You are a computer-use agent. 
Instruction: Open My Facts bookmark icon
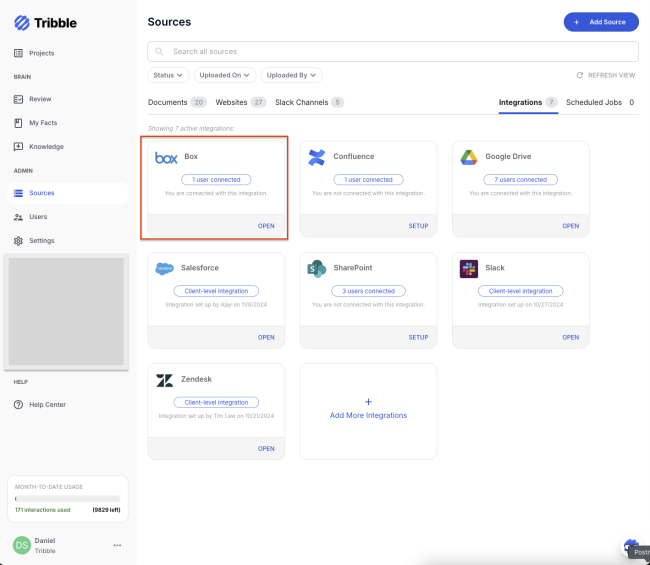coord(18,123)
